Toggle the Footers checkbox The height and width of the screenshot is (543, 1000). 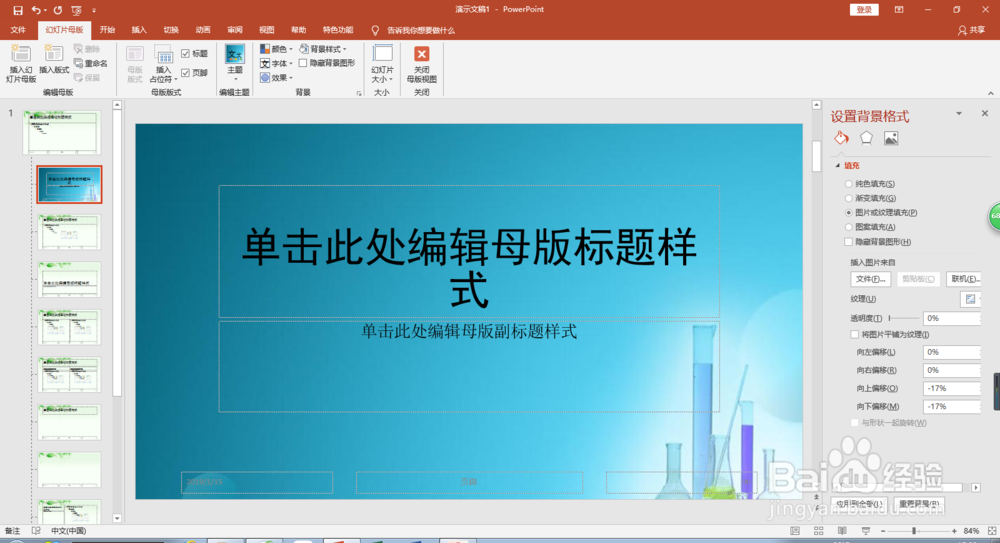coord(186,73)
